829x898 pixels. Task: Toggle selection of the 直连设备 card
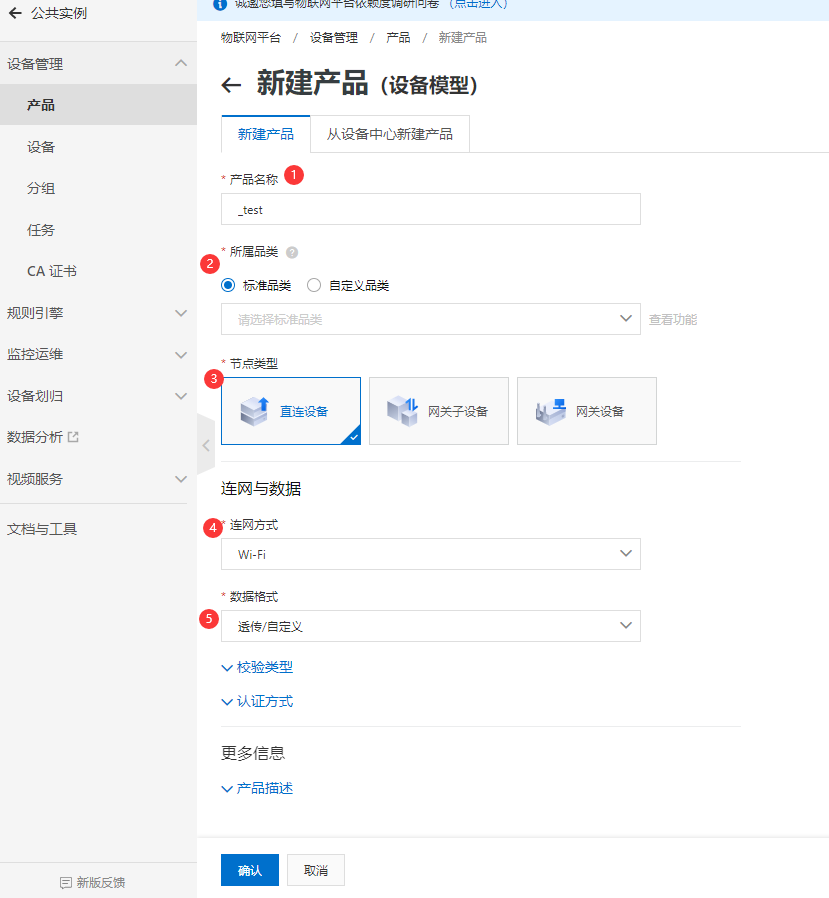pos(290,408)
